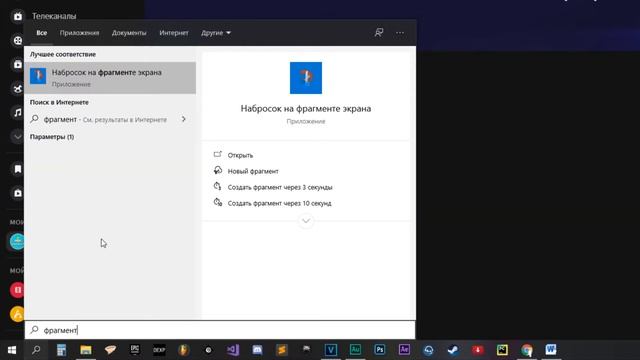Click the large Snip & Sketch app icon
Image resolution: width=640 pixels, height=360 pixels.
click(x=306, y=78)
